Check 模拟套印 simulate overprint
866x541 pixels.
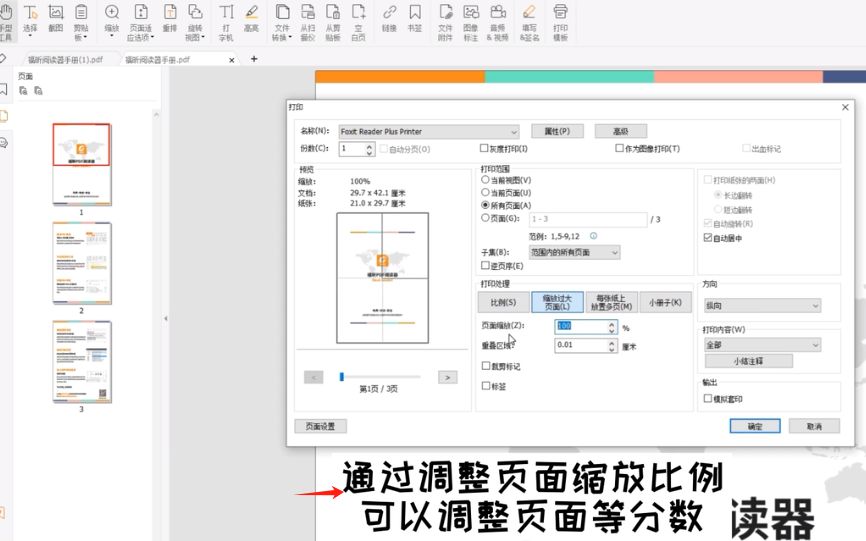(x=707, y=398)
